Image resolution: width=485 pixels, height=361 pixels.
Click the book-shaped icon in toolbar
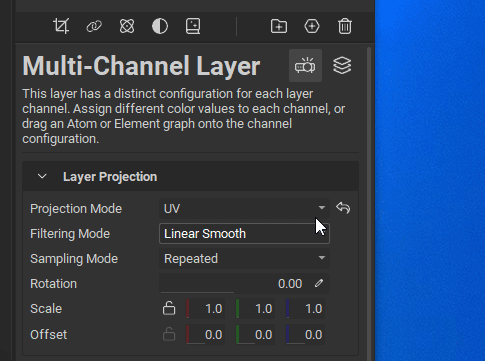[193, 26]
